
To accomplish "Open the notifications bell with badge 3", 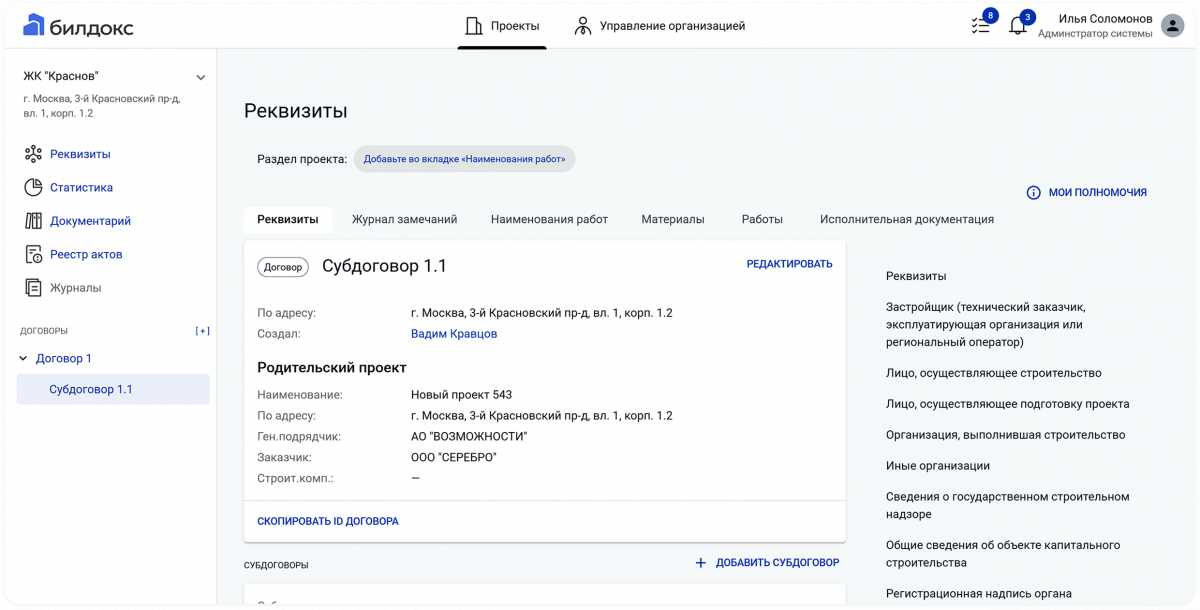I will pyautogui.click(x=1017, y=22).
